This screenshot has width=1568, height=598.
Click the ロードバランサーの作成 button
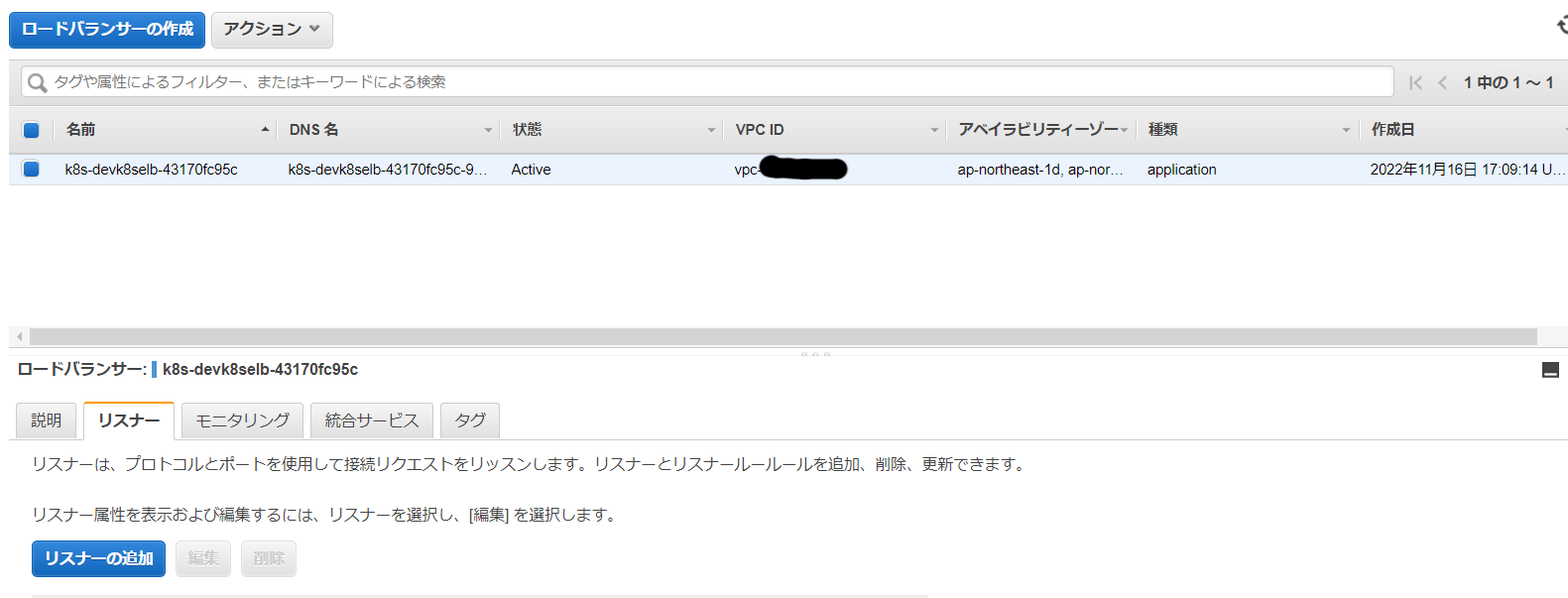[107, 30]
